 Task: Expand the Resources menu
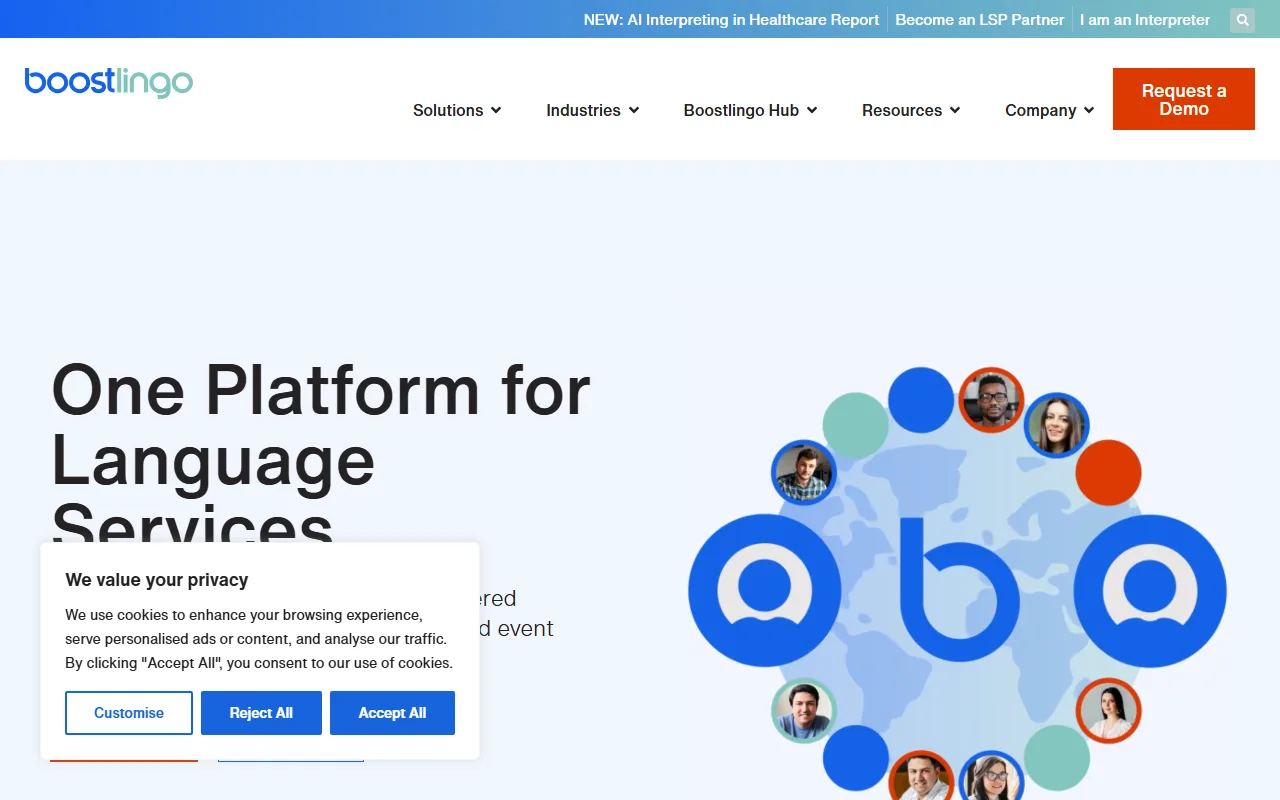tap(911, 110)
